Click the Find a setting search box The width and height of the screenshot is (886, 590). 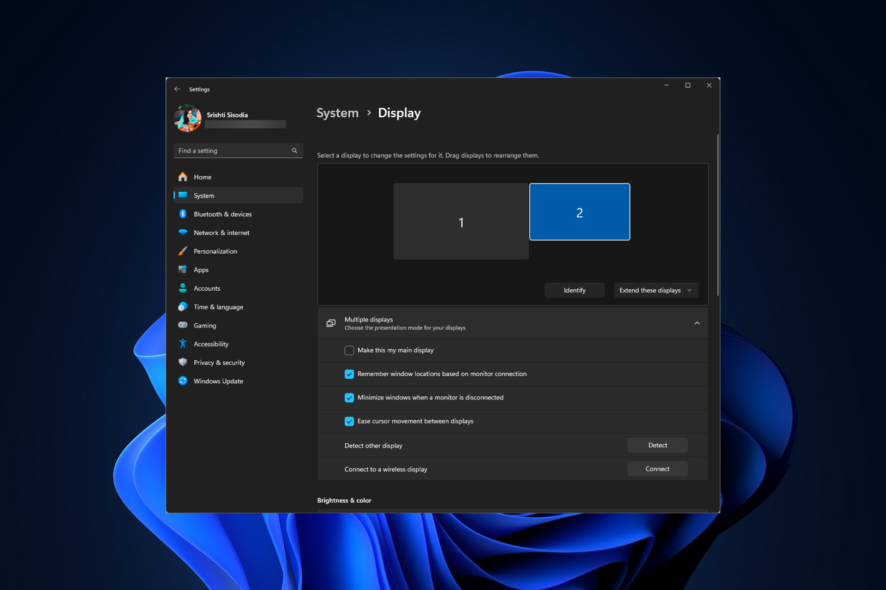[238, 151]
